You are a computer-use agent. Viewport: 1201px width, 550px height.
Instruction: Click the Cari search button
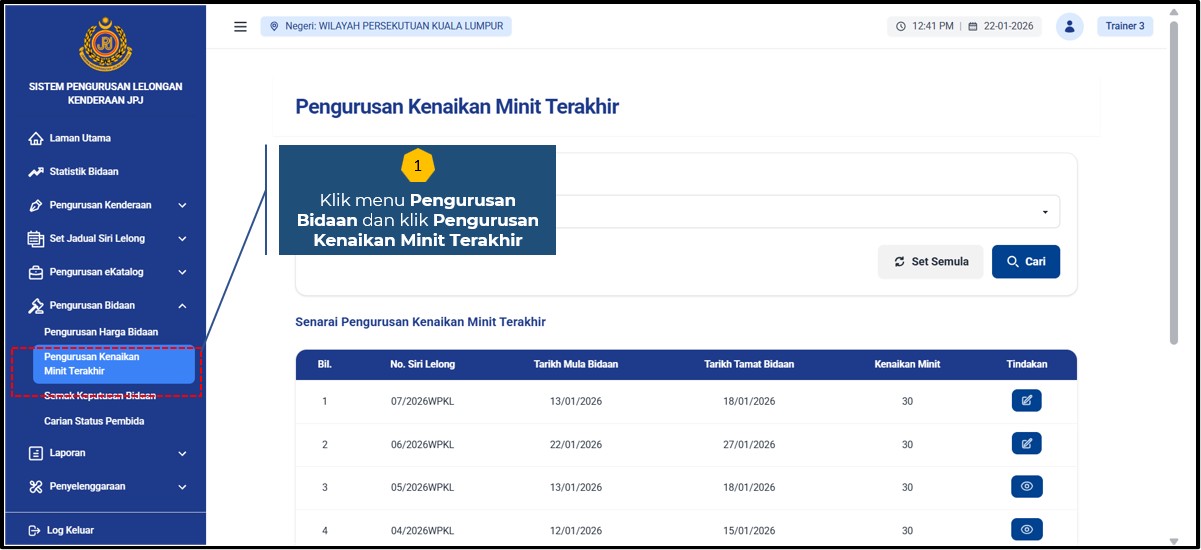coord(1025,262)
